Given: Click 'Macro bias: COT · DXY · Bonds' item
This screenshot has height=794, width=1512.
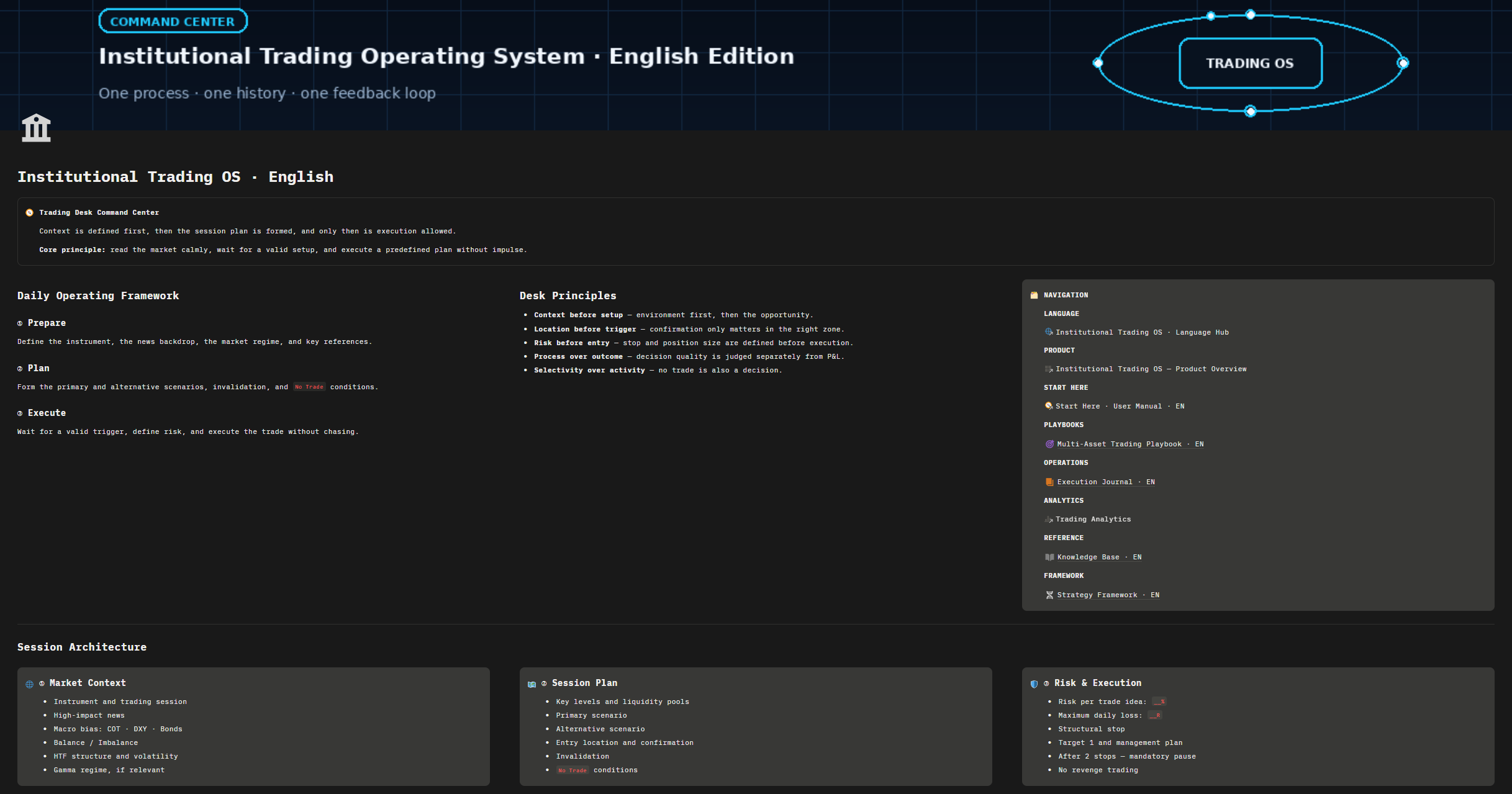Looking at the screenshot, I should tap(118, 729).
